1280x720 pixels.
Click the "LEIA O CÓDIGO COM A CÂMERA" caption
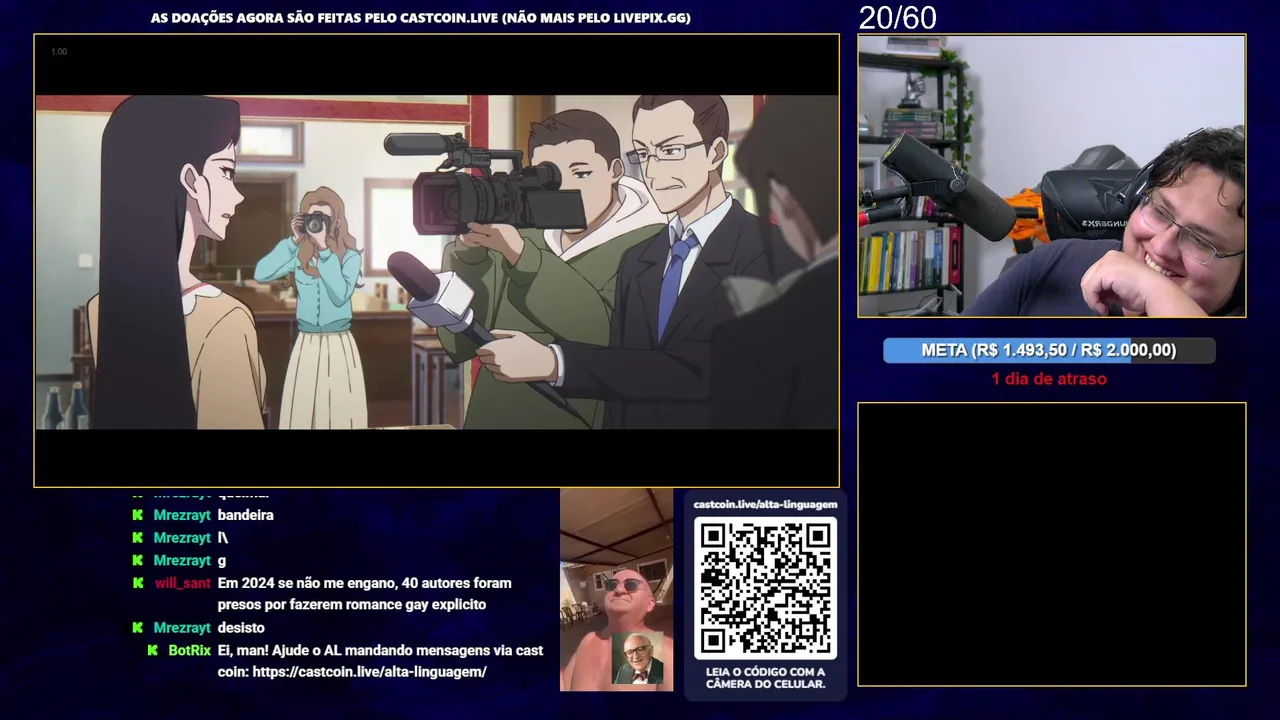(765, 678)
